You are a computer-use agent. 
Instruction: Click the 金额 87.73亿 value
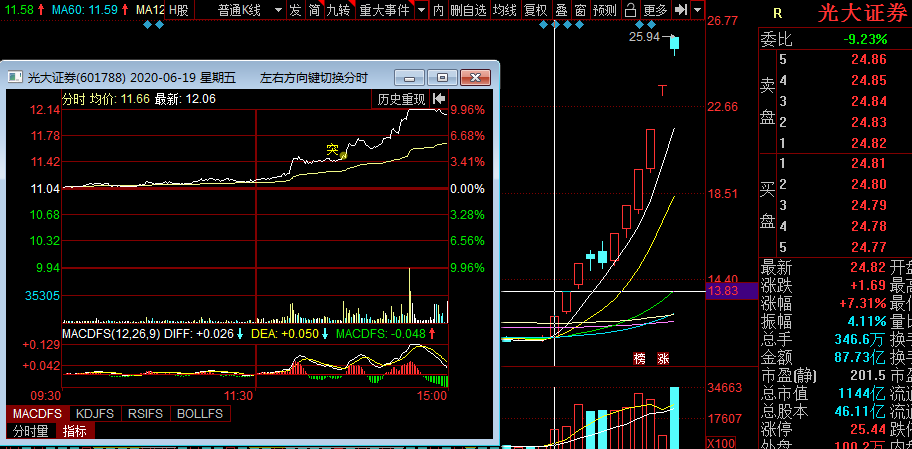(x=860, y=357)
